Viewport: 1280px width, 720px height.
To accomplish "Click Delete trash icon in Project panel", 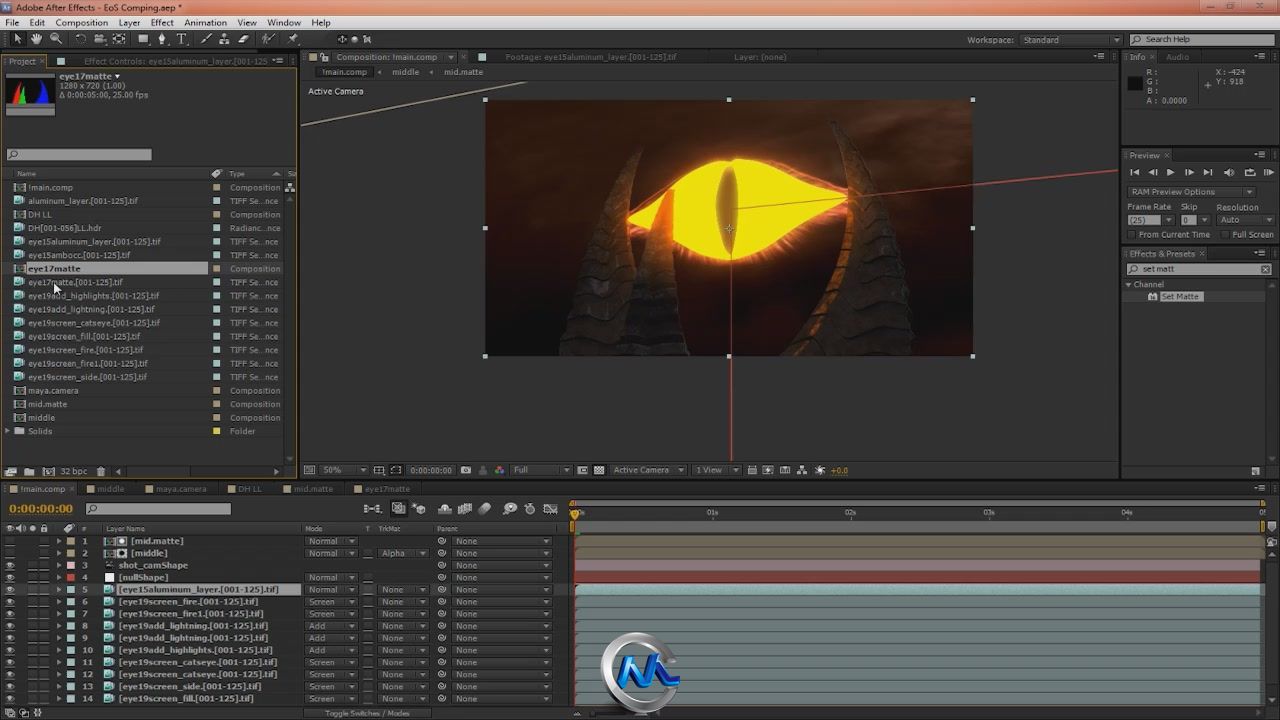I will (x=101, y=471).
